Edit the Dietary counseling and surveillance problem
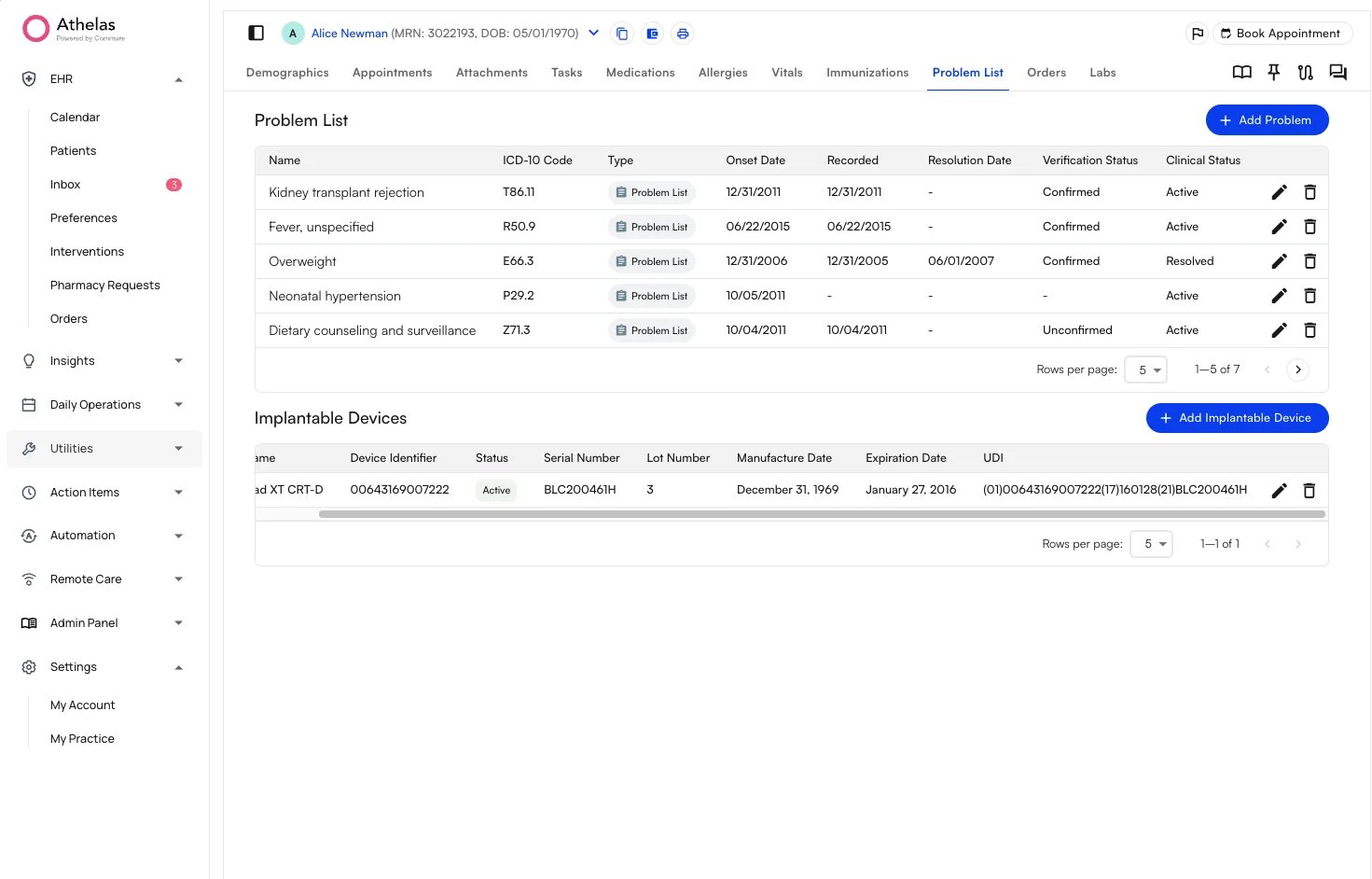This screenshot has height=879, width=1372. click(1279, 330)
